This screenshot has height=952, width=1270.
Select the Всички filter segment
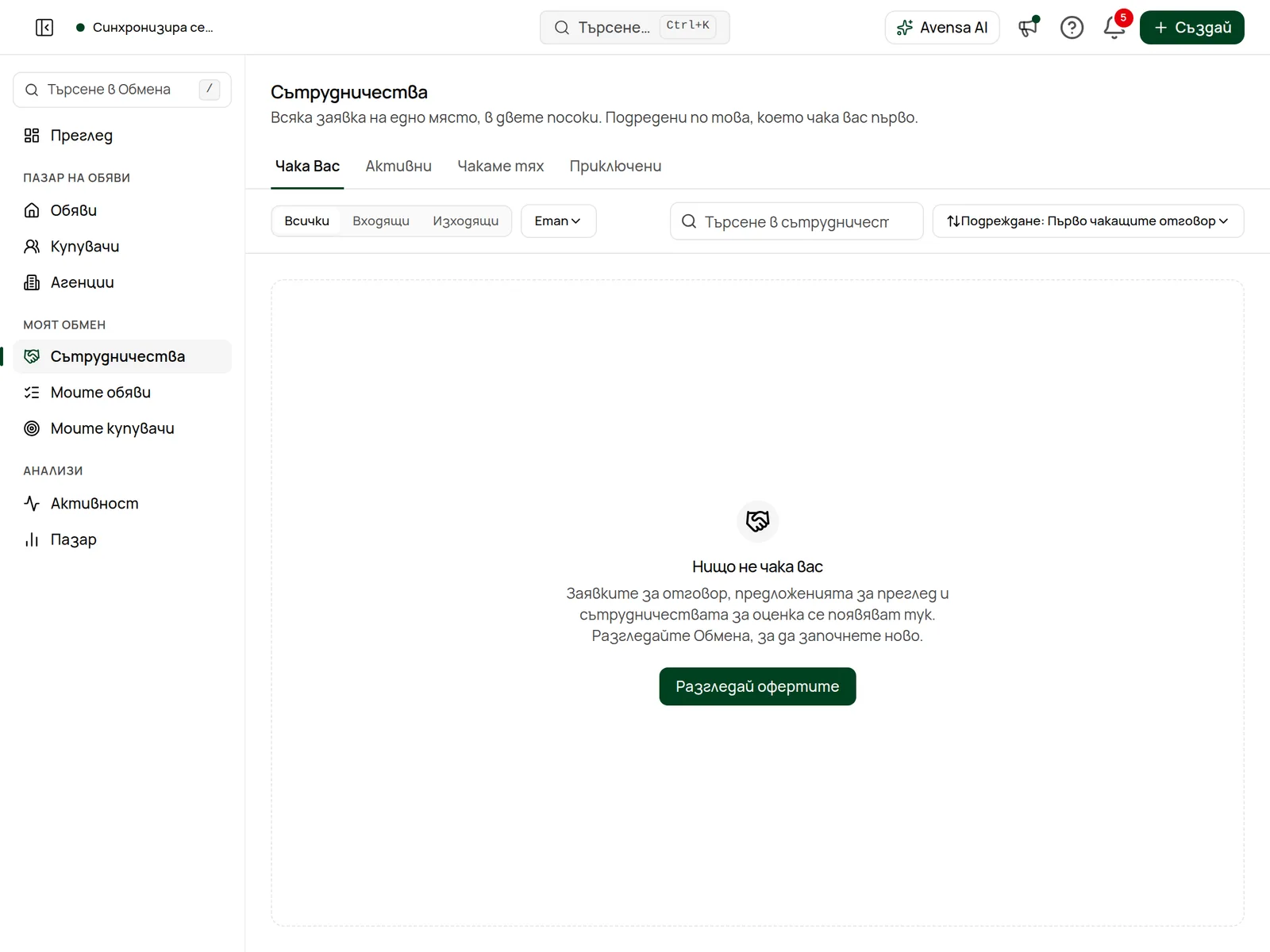pos(307,221)
